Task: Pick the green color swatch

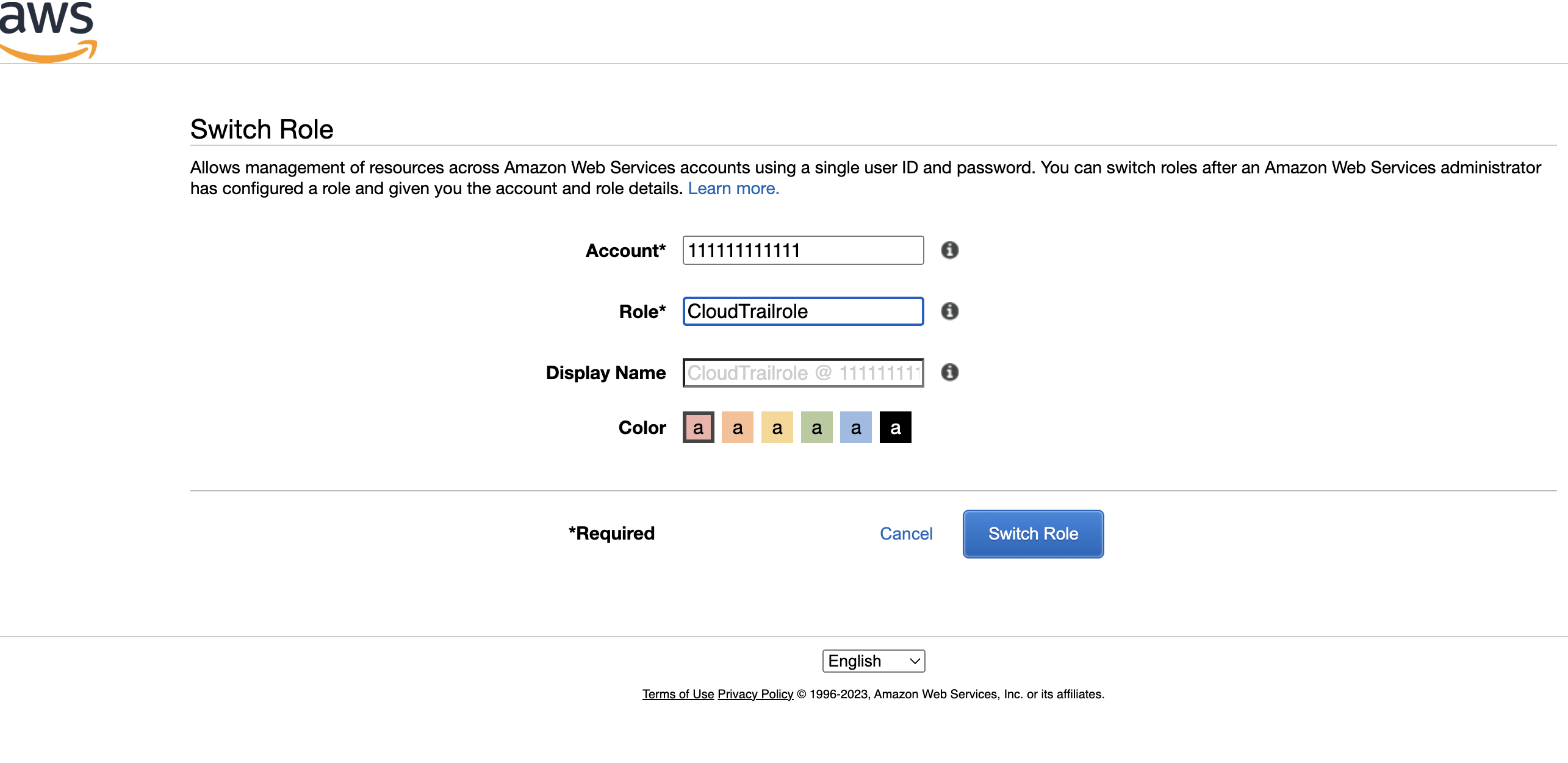Action: point(816,427)
